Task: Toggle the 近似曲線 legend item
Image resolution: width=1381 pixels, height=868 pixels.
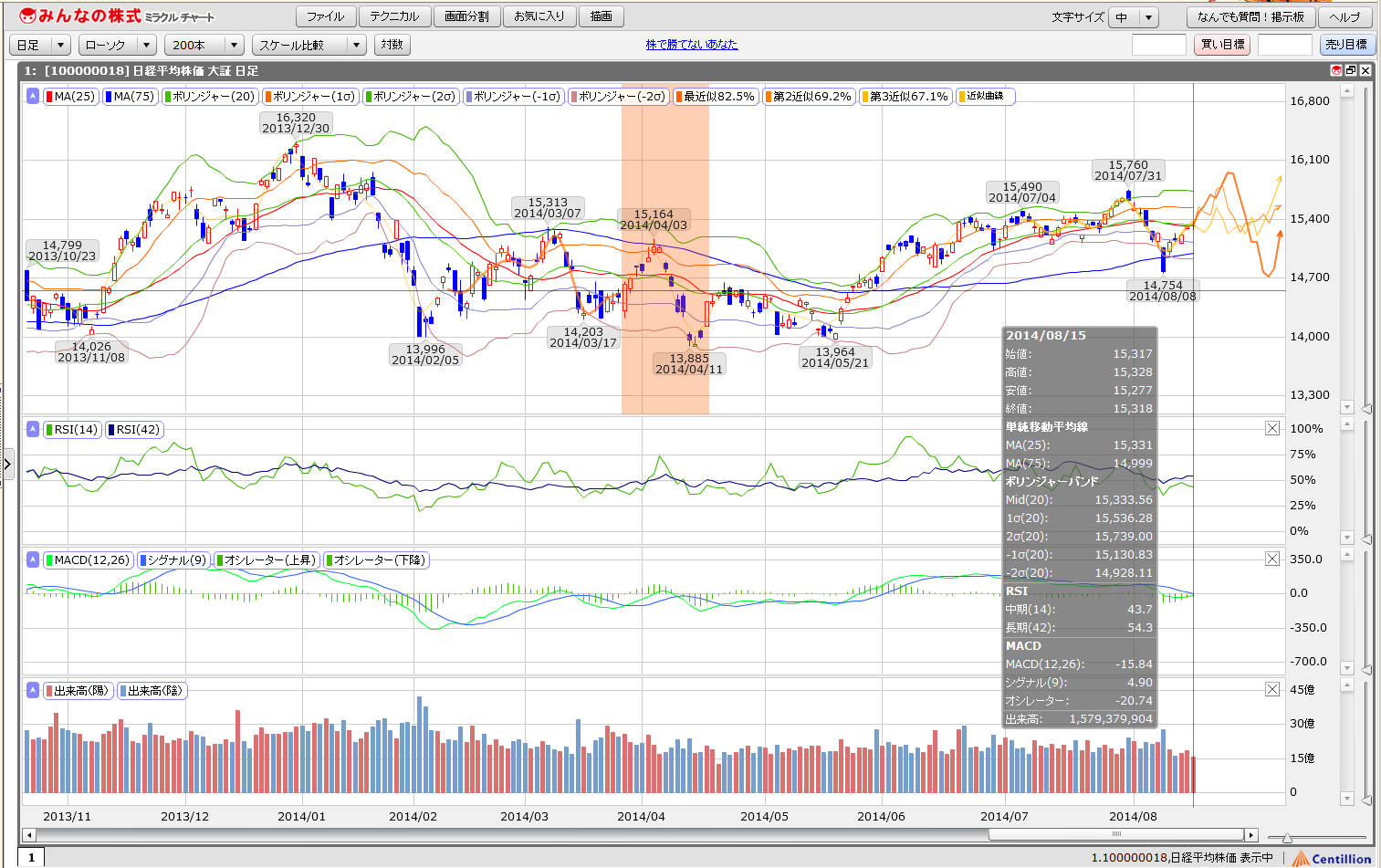Action: point(984,96)
